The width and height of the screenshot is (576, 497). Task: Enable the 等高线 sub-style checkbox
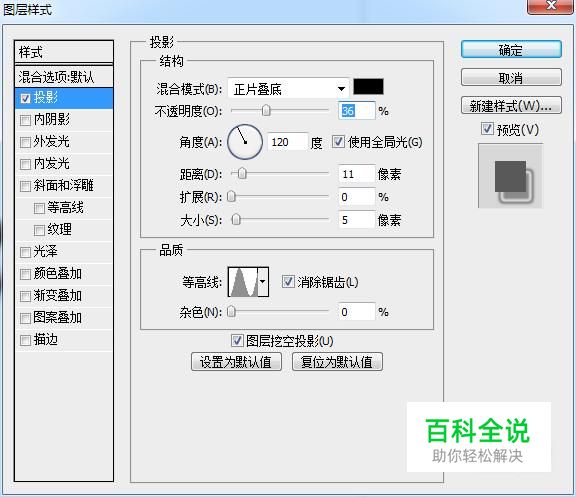(x=39, y=208)
